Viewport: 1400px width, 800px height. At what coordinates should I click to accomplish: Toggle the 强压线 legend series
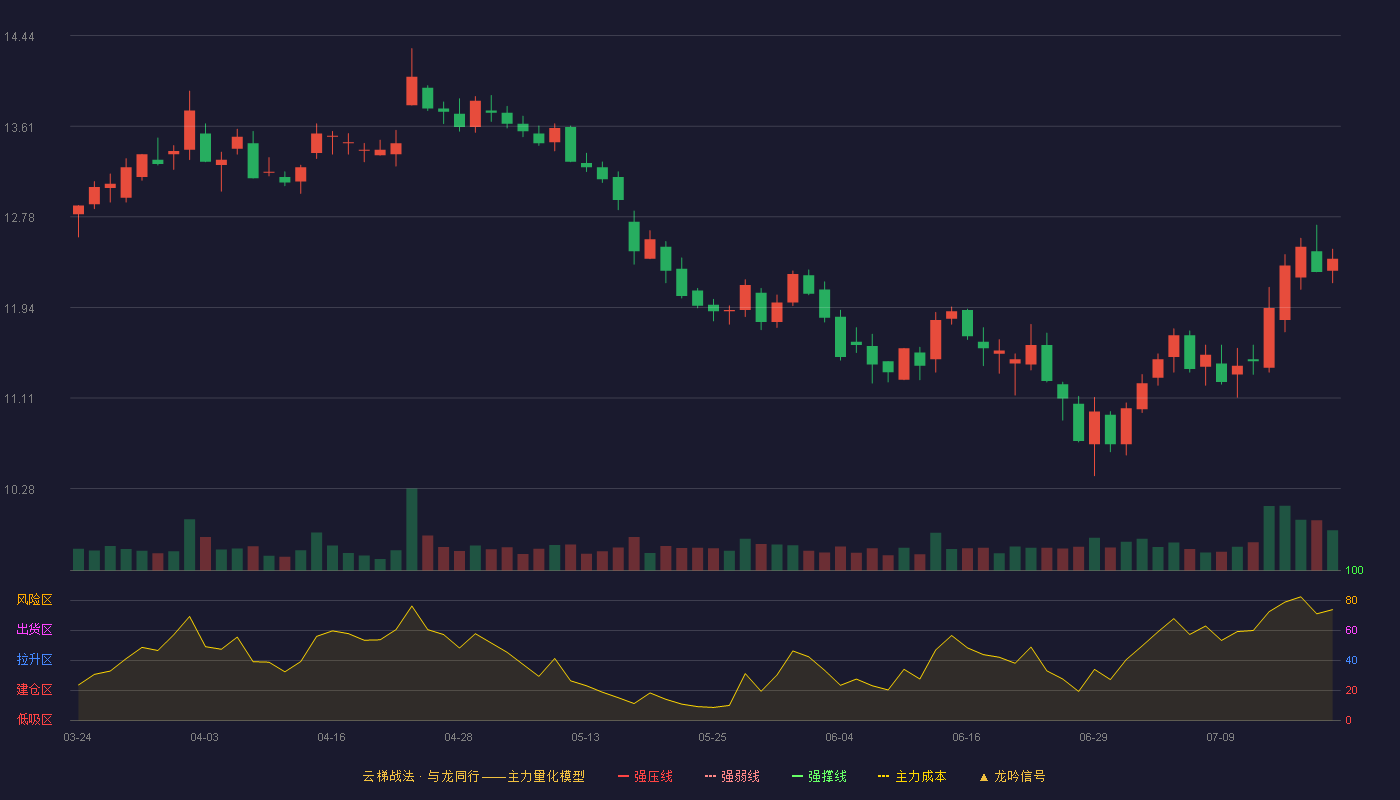[x=645, y=776]
